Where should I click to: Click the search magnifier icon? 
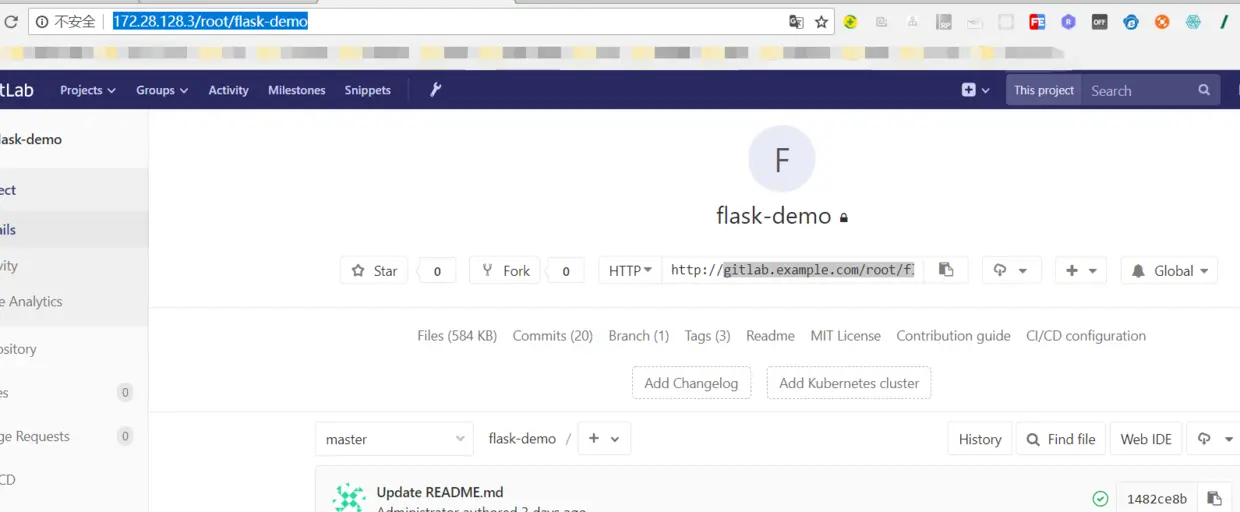(x=1204, y=90)
